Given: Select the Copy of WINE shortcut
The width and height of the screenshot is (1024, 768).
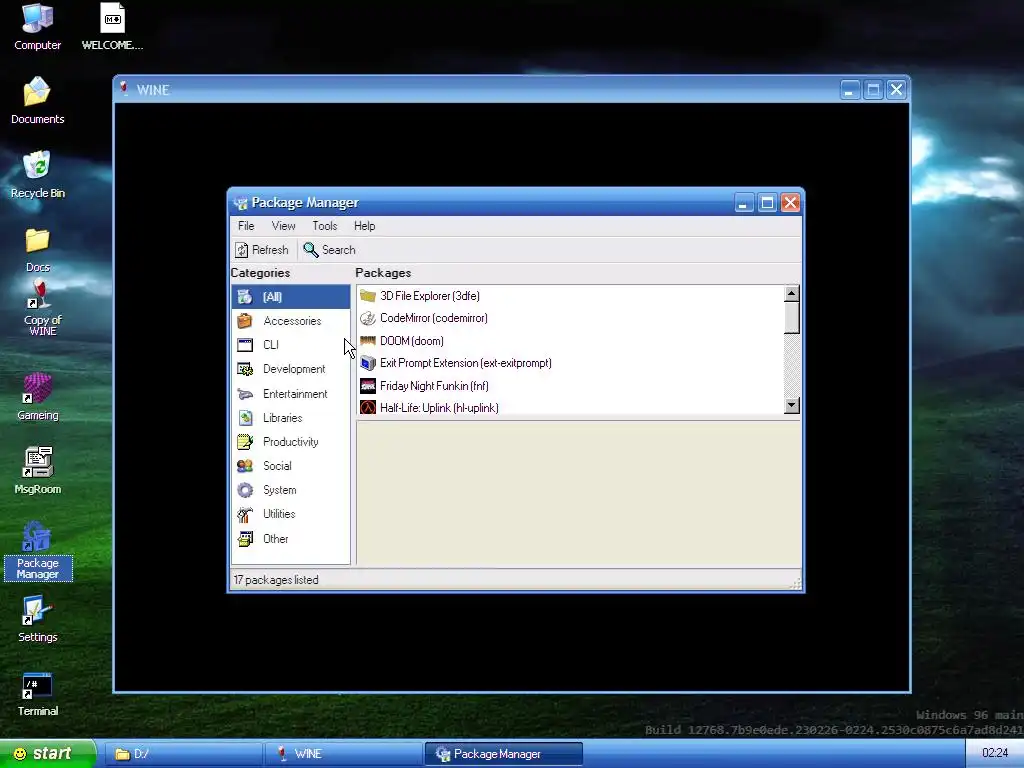Looking at the screenshot, I should [42, 308].
